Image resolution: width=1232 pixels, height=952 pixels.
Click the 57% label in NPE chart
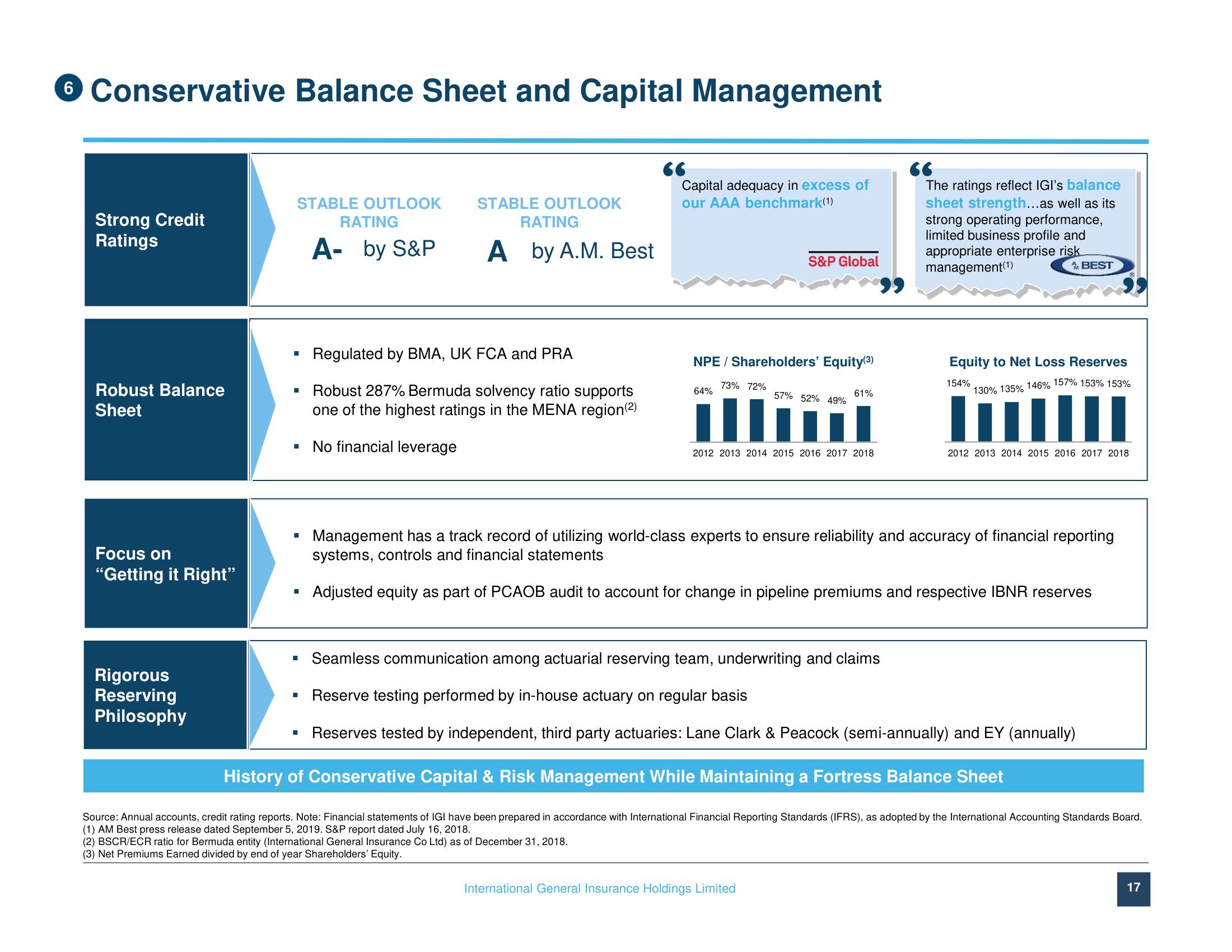pos(783,396)
